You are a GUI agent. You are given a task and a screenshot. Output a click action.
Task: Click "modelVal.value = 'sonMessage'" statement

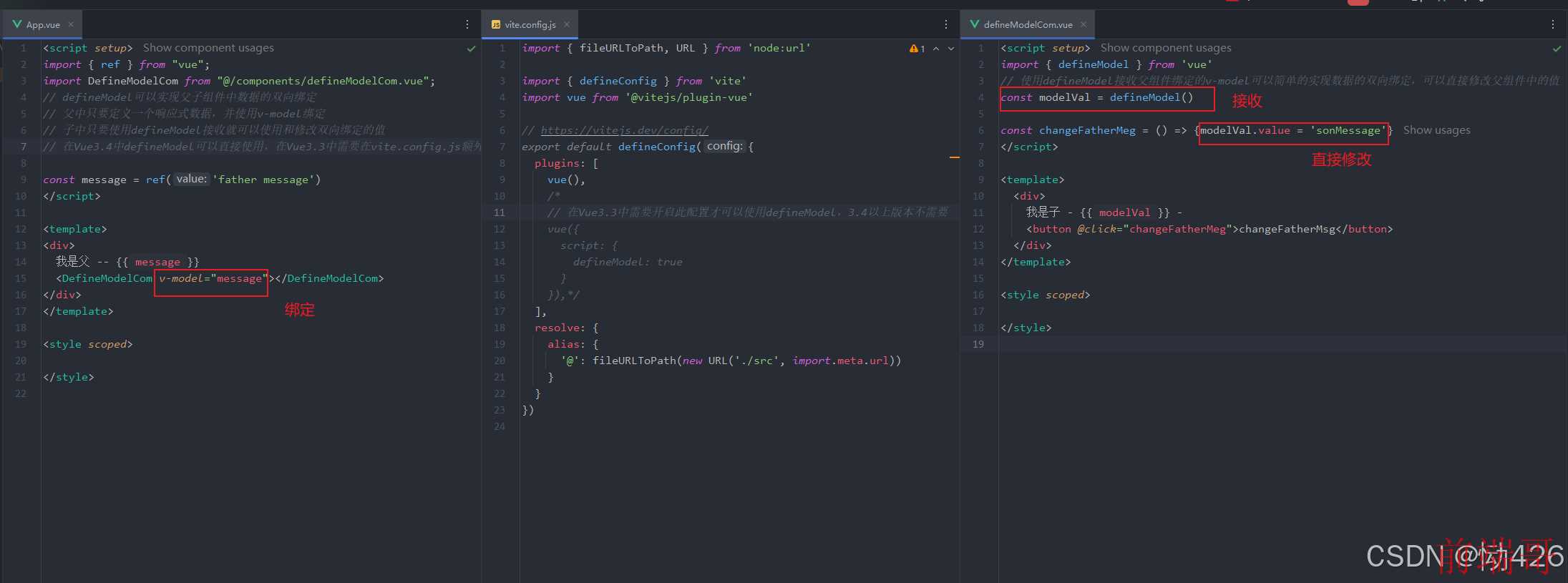1292,130
